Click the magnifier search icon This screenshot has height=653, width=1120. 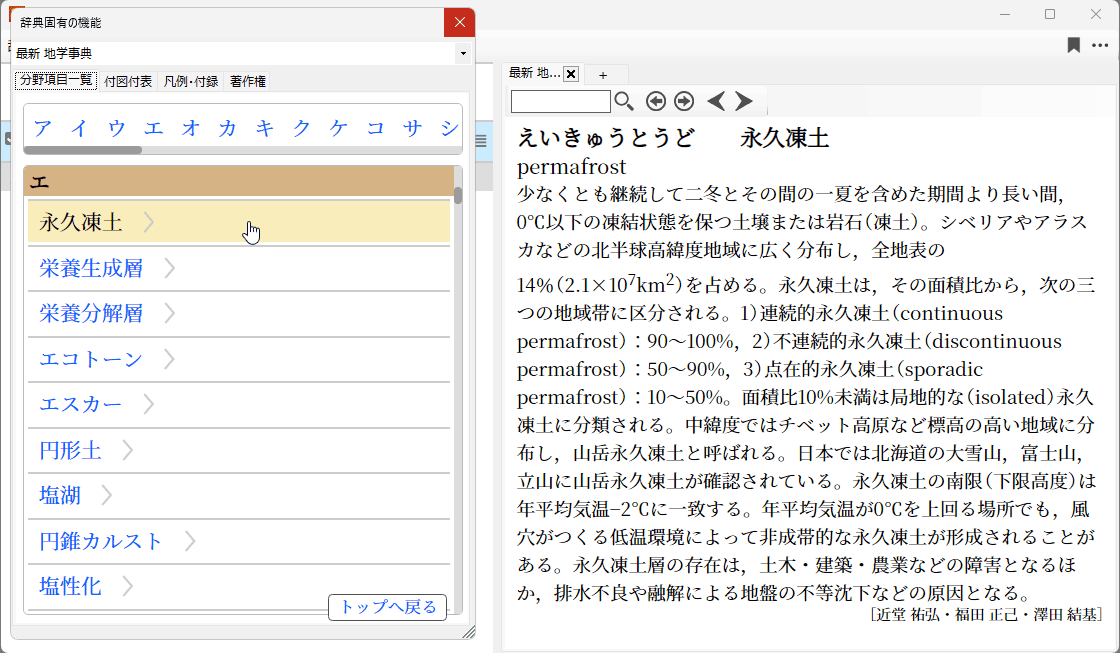[x=624, y=101]
